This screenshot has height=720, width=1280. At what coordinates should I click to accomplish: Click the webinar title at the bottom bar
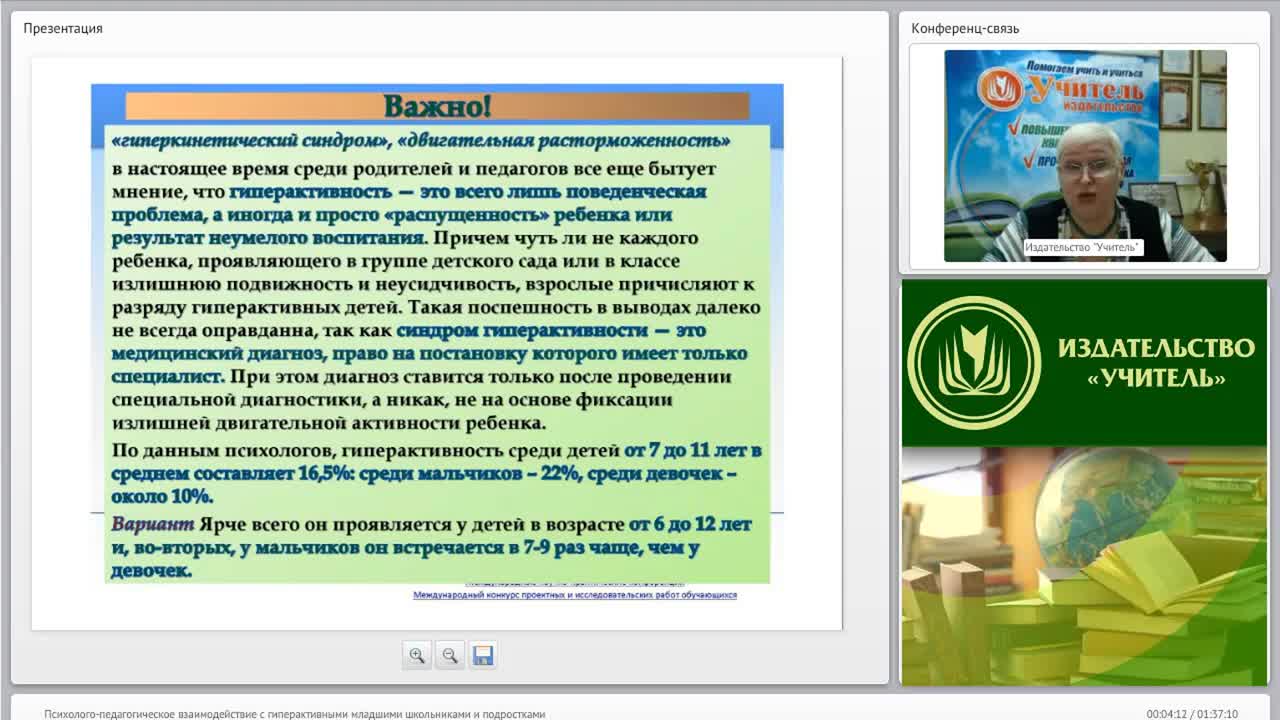coord(295,714)
